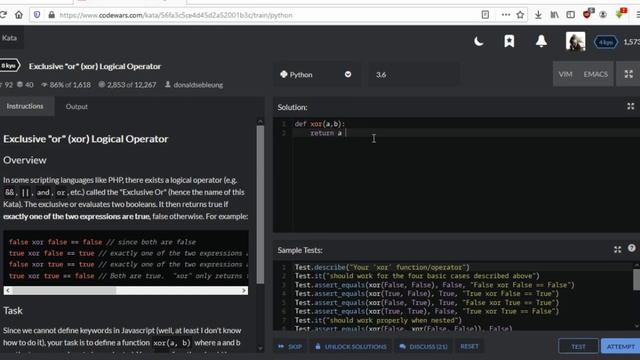Click the 'Task' heading
This screenshot has width=640, height=360.
coord(13,311)
